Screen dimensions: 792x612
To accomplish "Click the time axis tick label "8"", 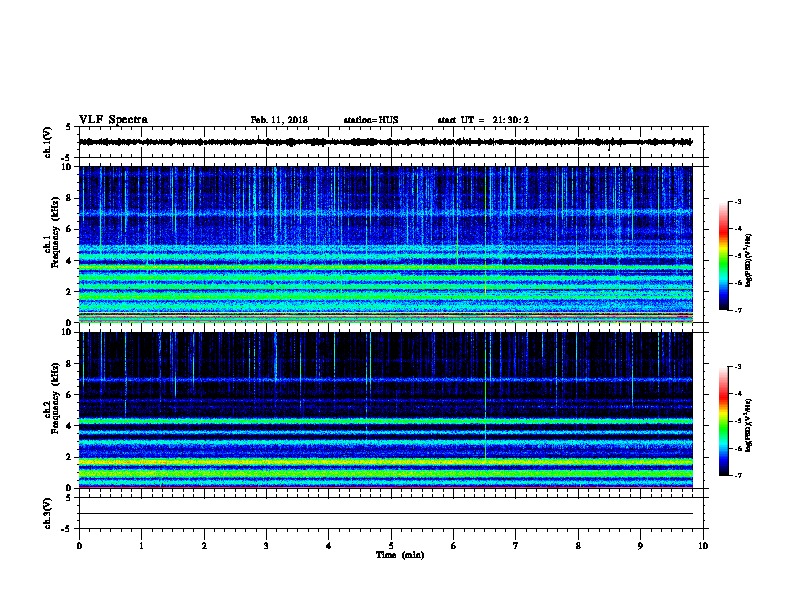I will (x=578, y=546).
